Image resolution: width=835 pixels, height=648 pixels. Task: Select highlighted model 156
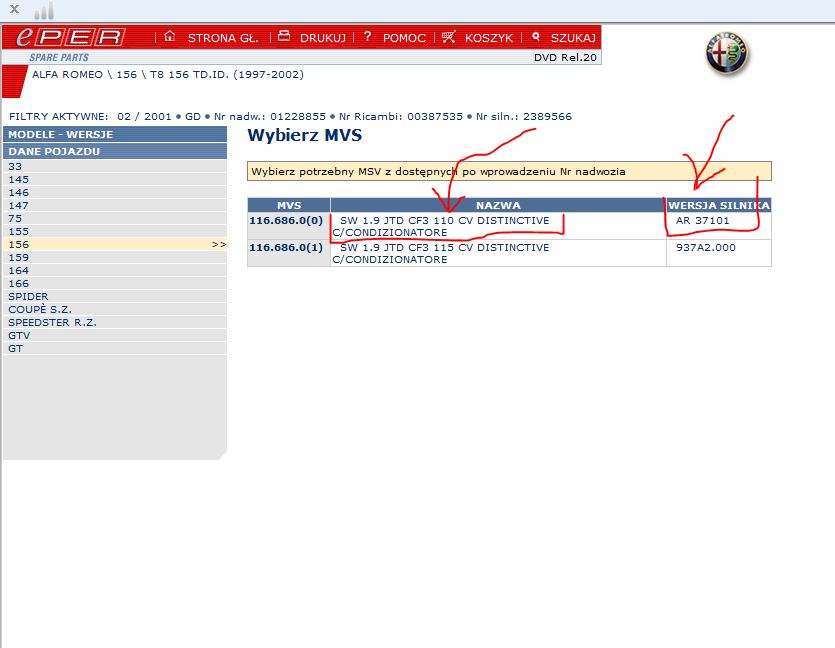(115, 244)
